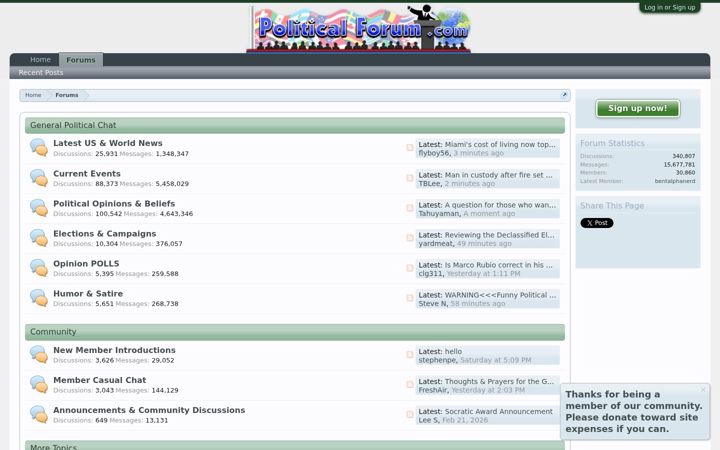View user profile Steve N
The height and width of the screenshot is (450, 720).
coord(432,304)
